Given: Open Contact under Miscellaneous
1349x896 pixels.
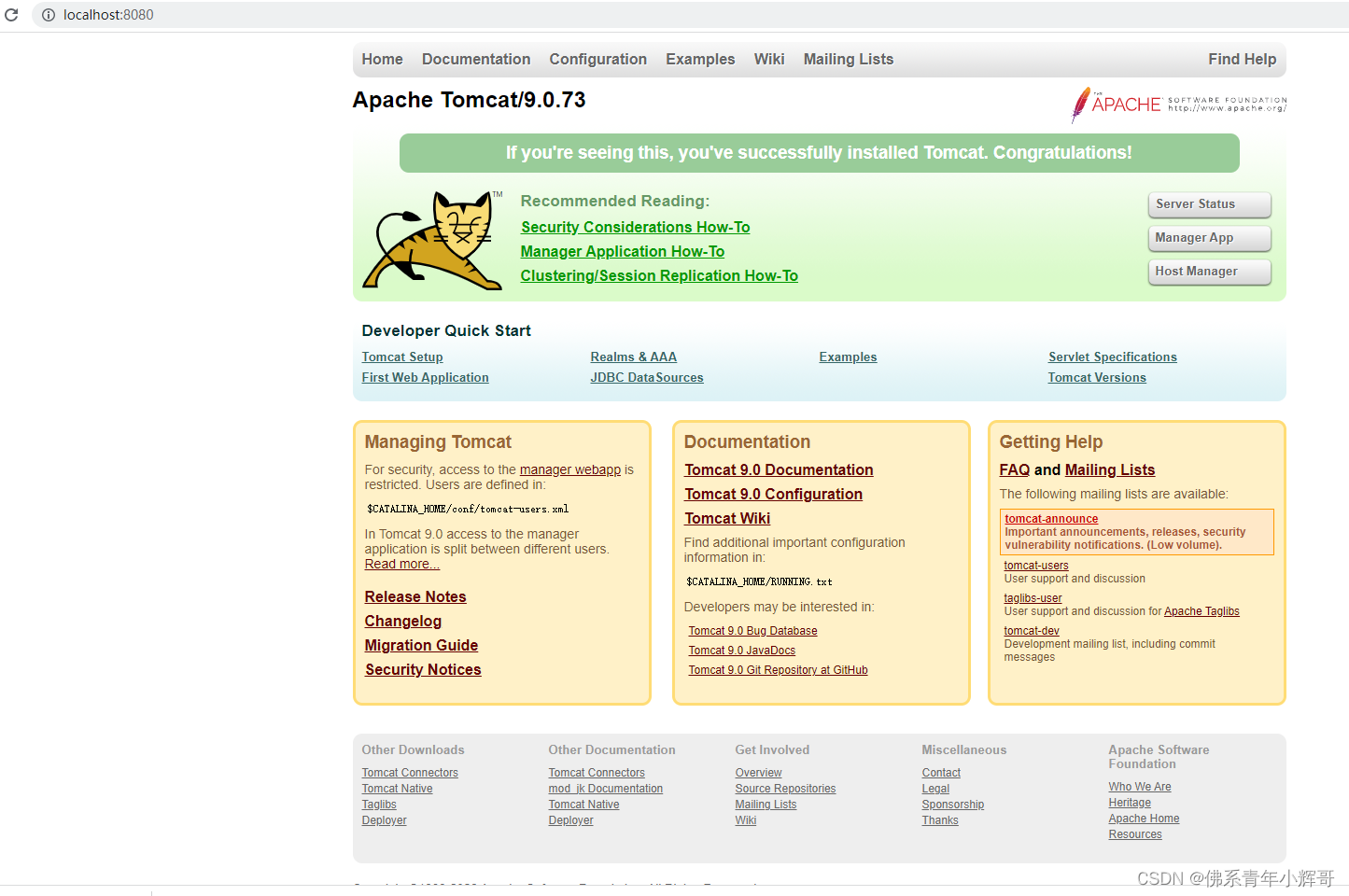Looking at the screenshot, I should point(941,773).
